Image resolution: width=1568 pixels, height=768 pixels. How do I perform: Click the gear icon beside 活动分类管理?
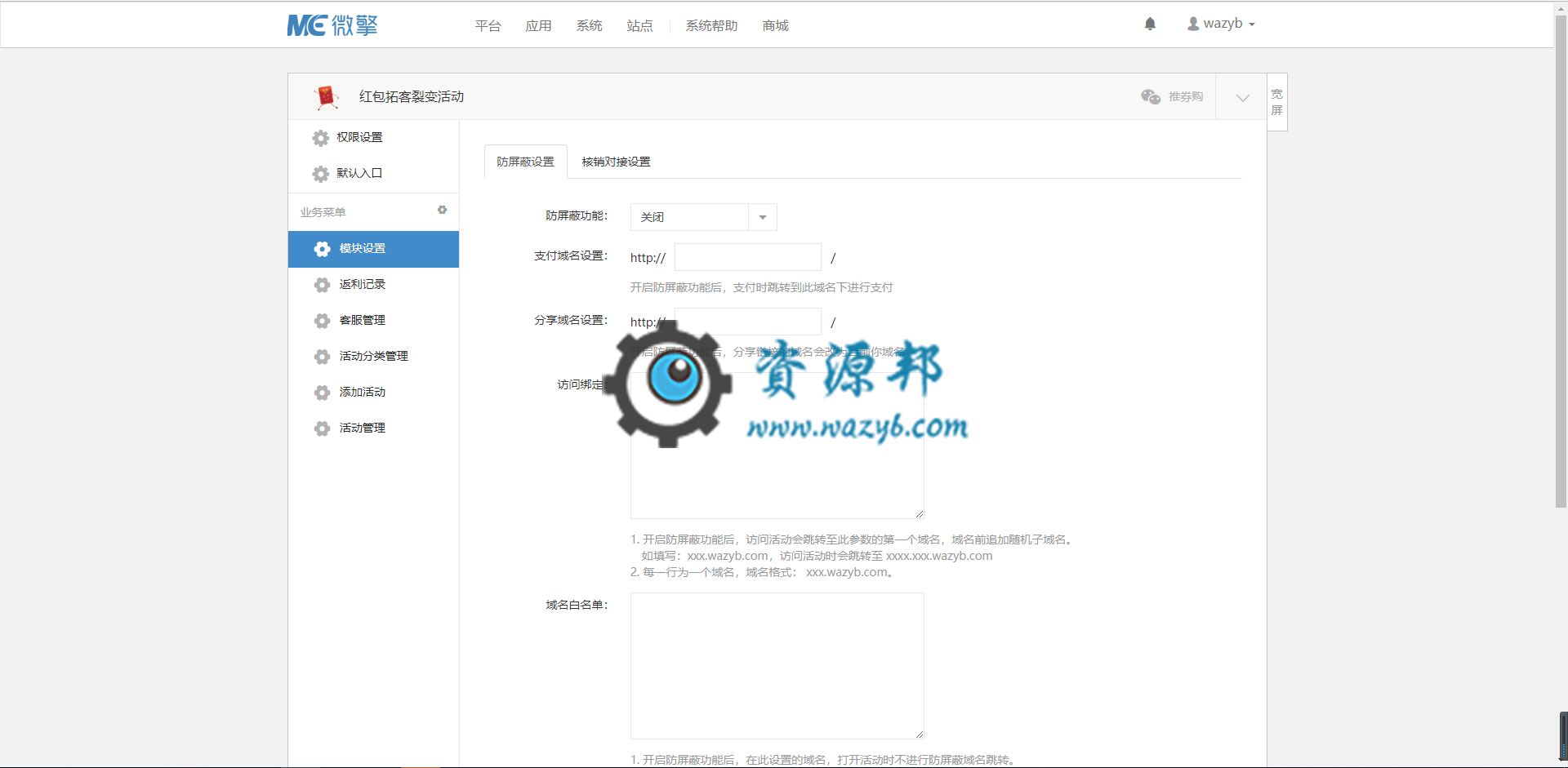(323, 357)
